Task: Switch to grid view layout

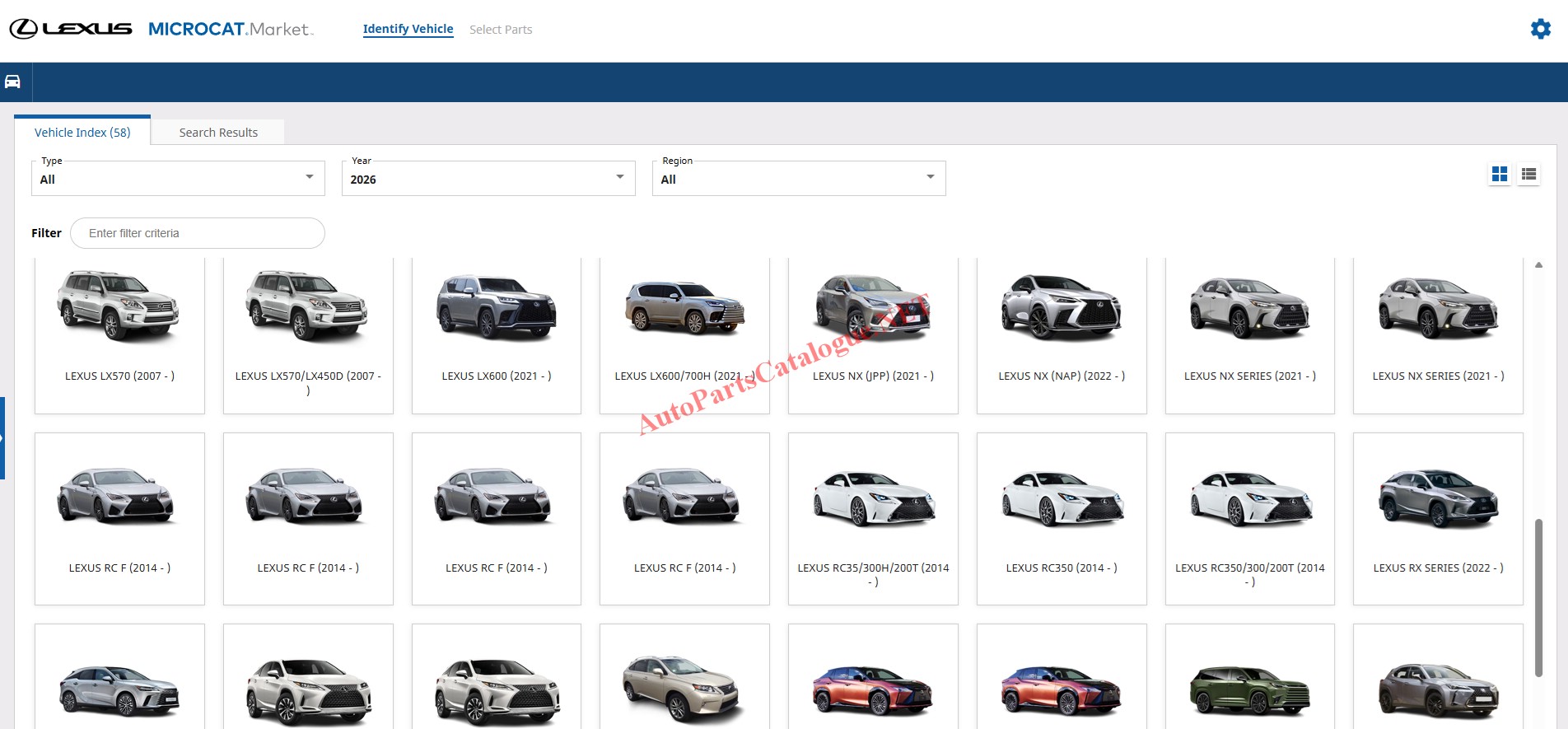Action: (1500, 174)
